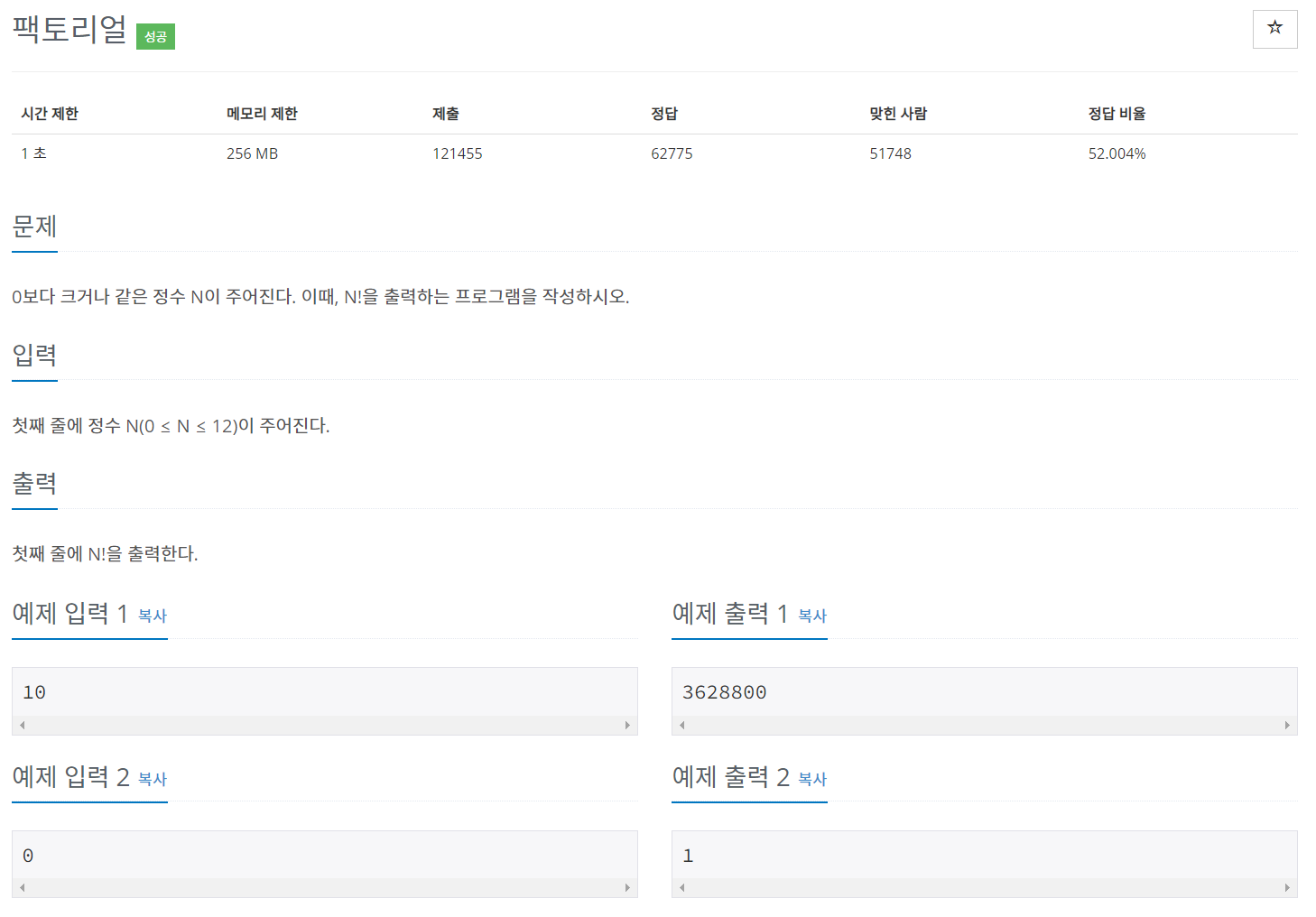Copy example output 2 via 복사 link

(x=812, y=779)
